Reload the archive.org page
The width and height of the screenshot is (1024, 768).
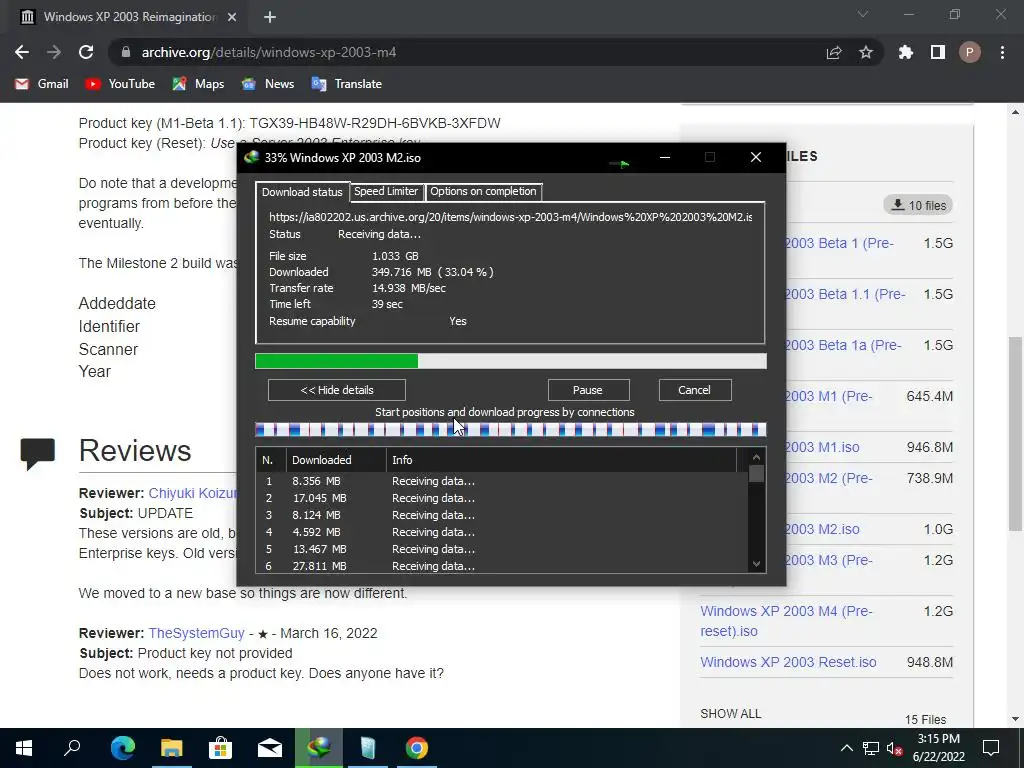86,52
